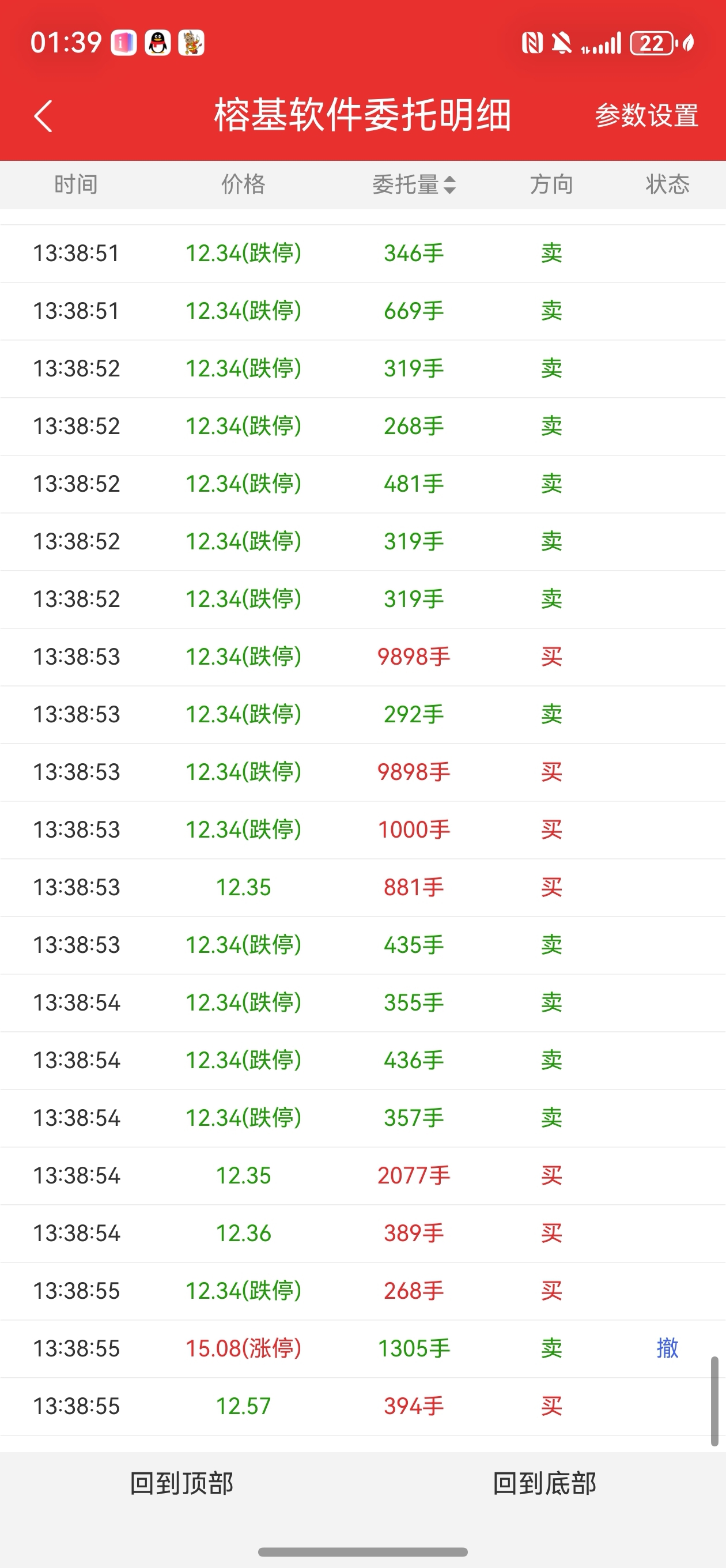Image resolution: width=726 pixels, height=1568 pixels.
Task: Tap the 状态 column header
Action: (668, 184)
